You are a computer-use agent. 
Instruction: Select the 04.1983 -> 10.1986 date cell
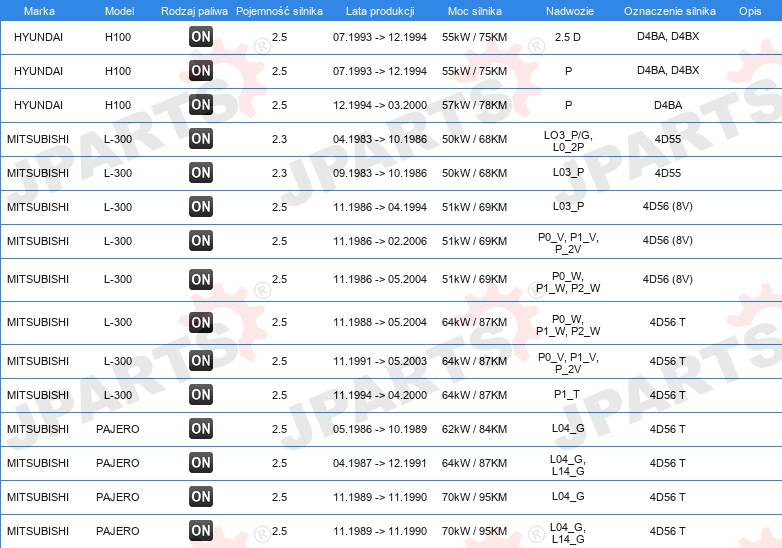tap(380, 139)
